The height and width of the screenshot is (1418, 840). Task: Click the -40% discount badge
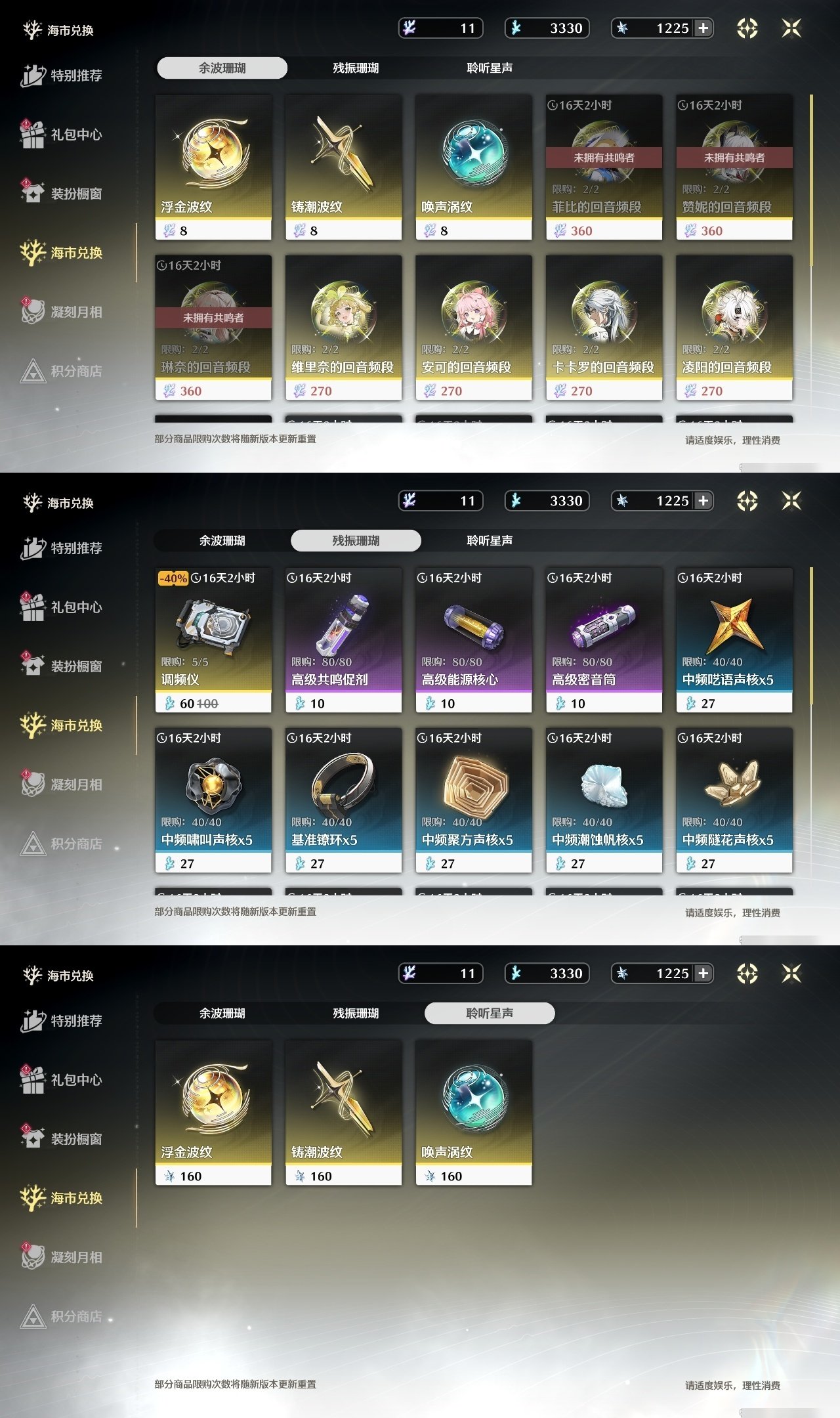coord(173,578)
